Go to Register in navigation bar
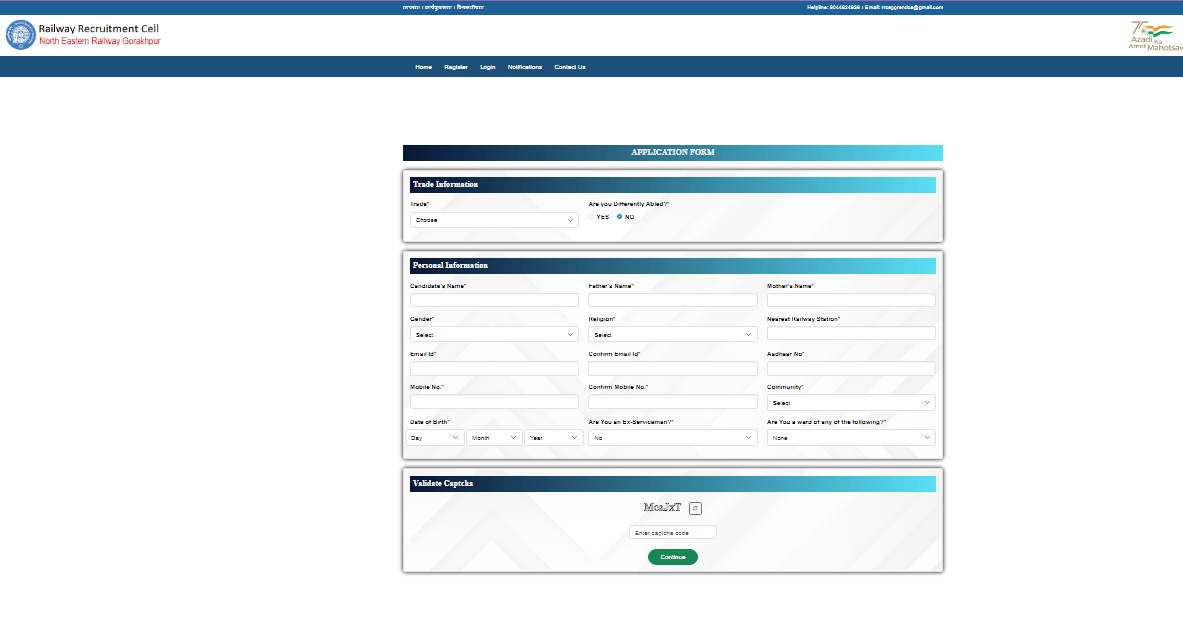The image size is (1183, 628). (456, 67)
